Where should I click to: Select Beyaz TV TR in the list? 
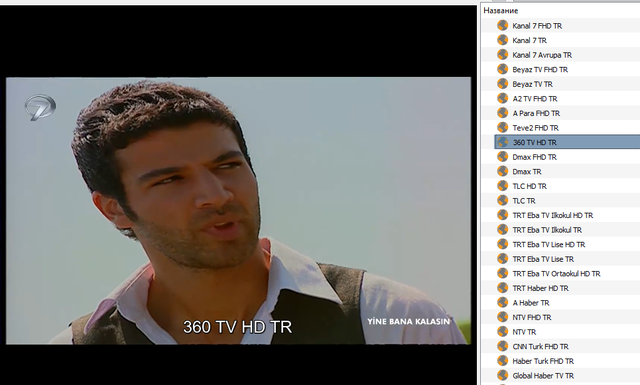(532, 84)
